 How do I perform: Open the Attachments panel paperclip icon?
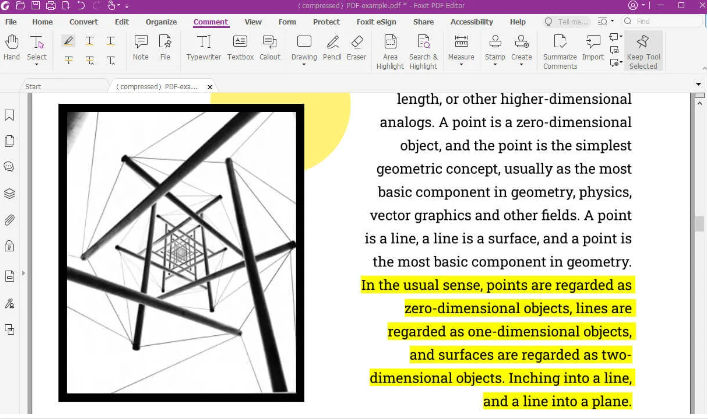coord(10,219)
